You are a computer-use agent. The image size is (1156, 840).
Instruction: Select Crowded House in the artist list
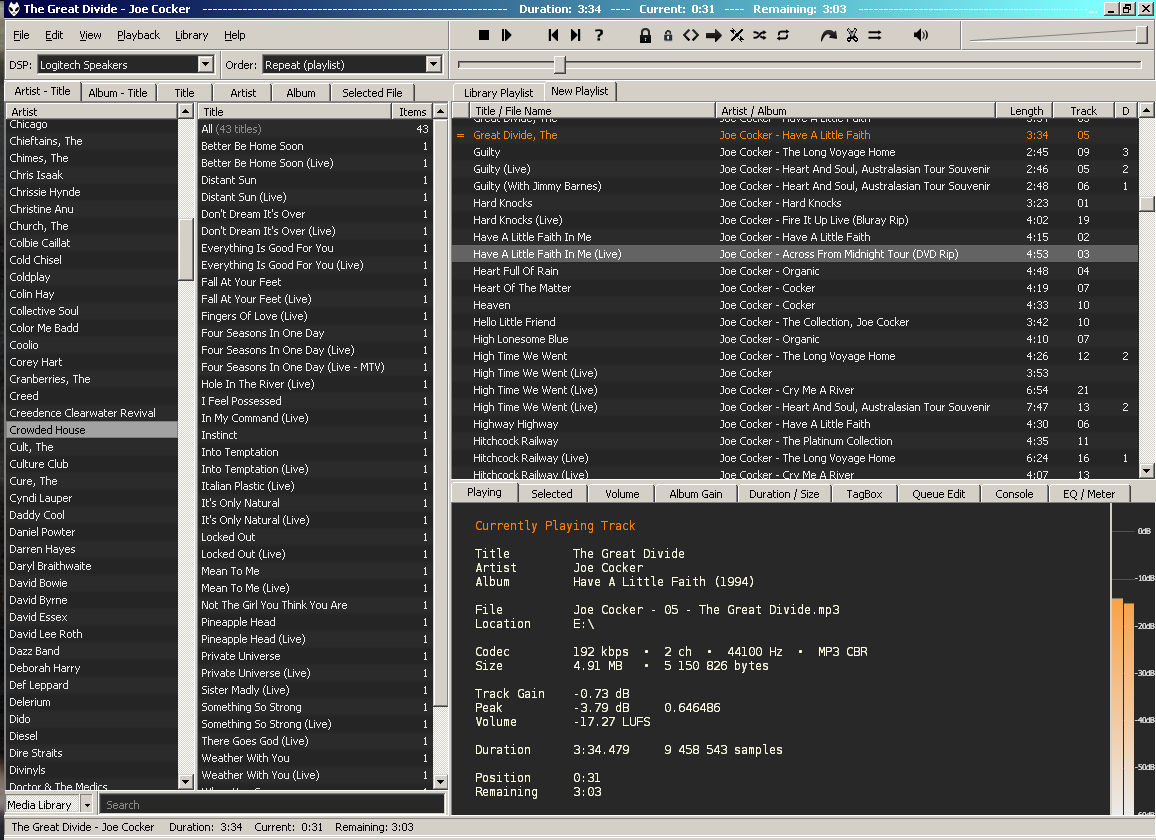(47, 430)
